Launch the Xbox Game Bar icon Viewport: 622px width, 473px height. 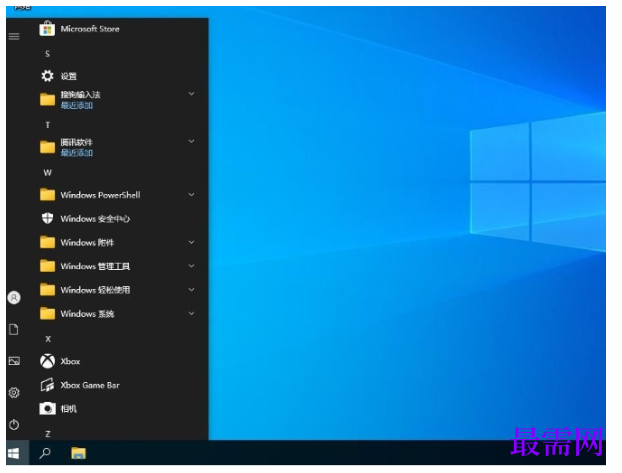pos(48,385)
